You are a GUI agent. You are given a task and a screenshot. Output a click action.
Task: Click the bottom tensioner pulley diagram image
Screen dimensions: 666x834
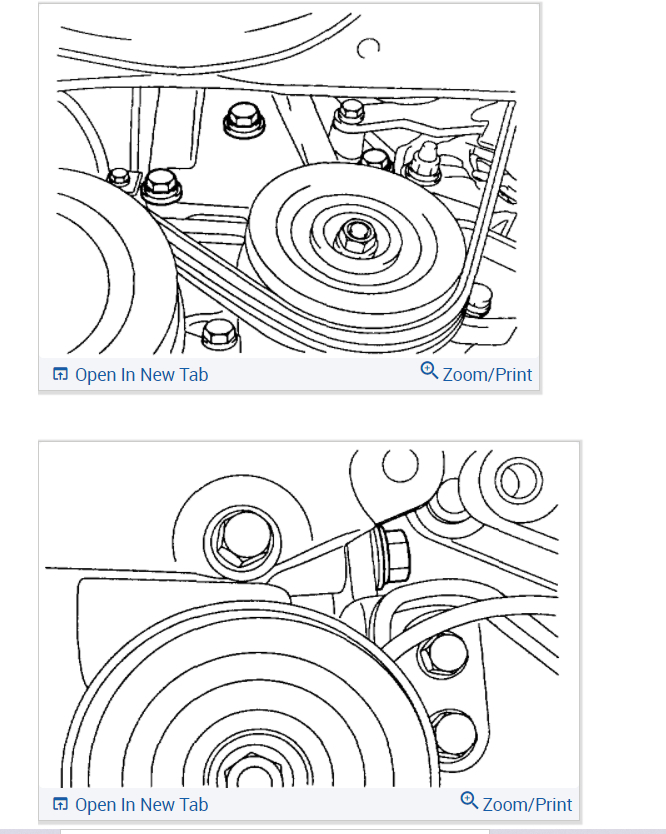[309, 614]
